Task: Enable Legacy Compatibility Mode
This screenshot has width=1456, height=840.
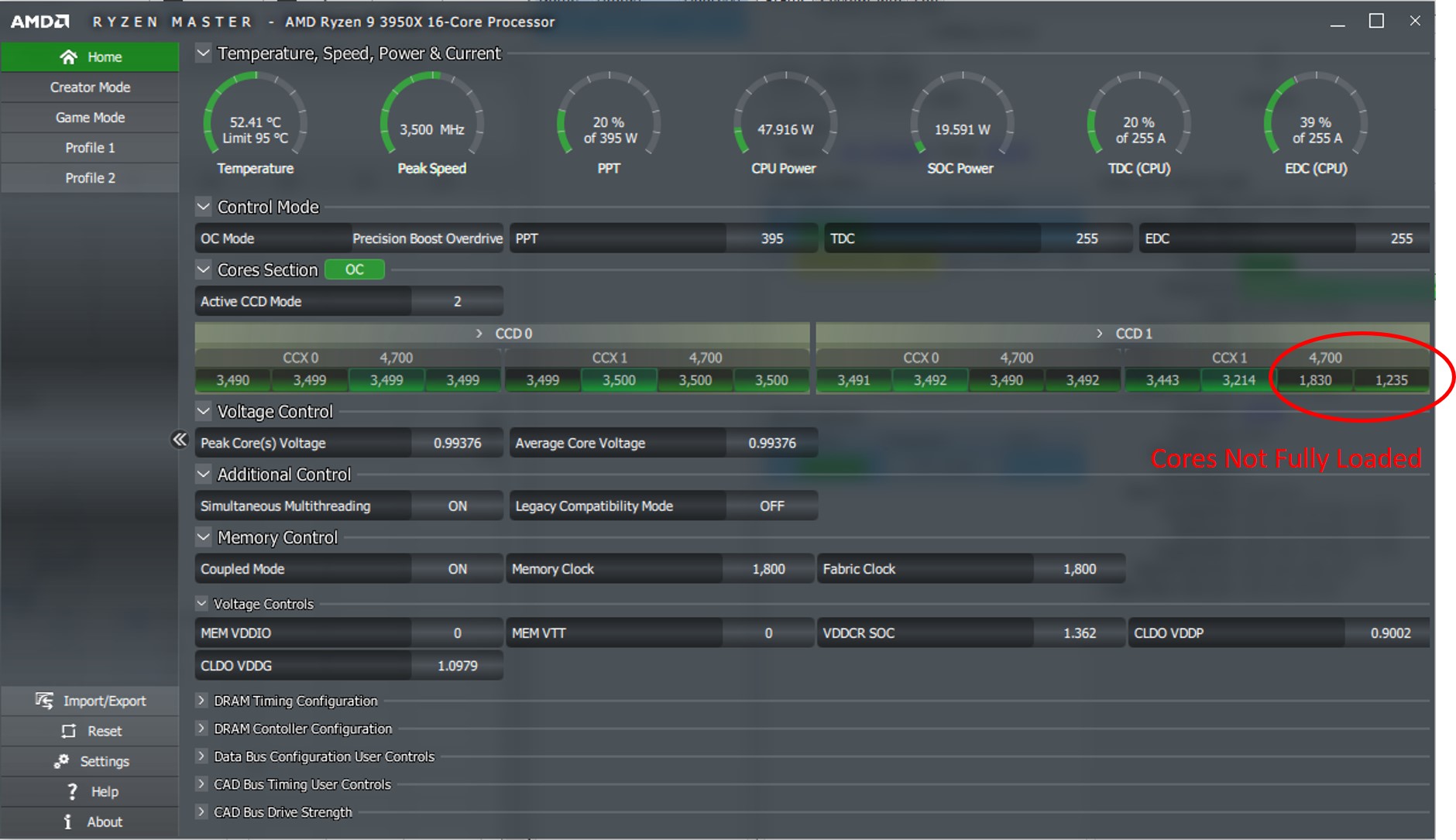Action: pyautogui.click(x=771, y=506)
